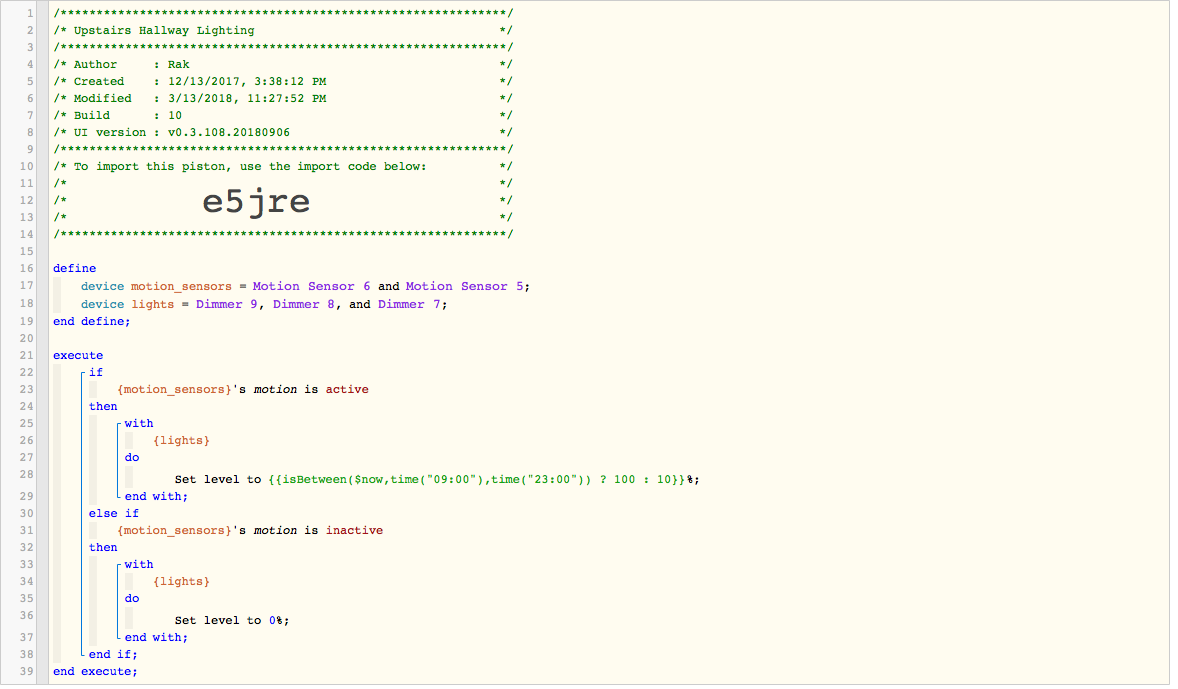This screenshot has height=689, width=1178.
Task: Click line number 16 in the gutter
Action: pos(26,269)
